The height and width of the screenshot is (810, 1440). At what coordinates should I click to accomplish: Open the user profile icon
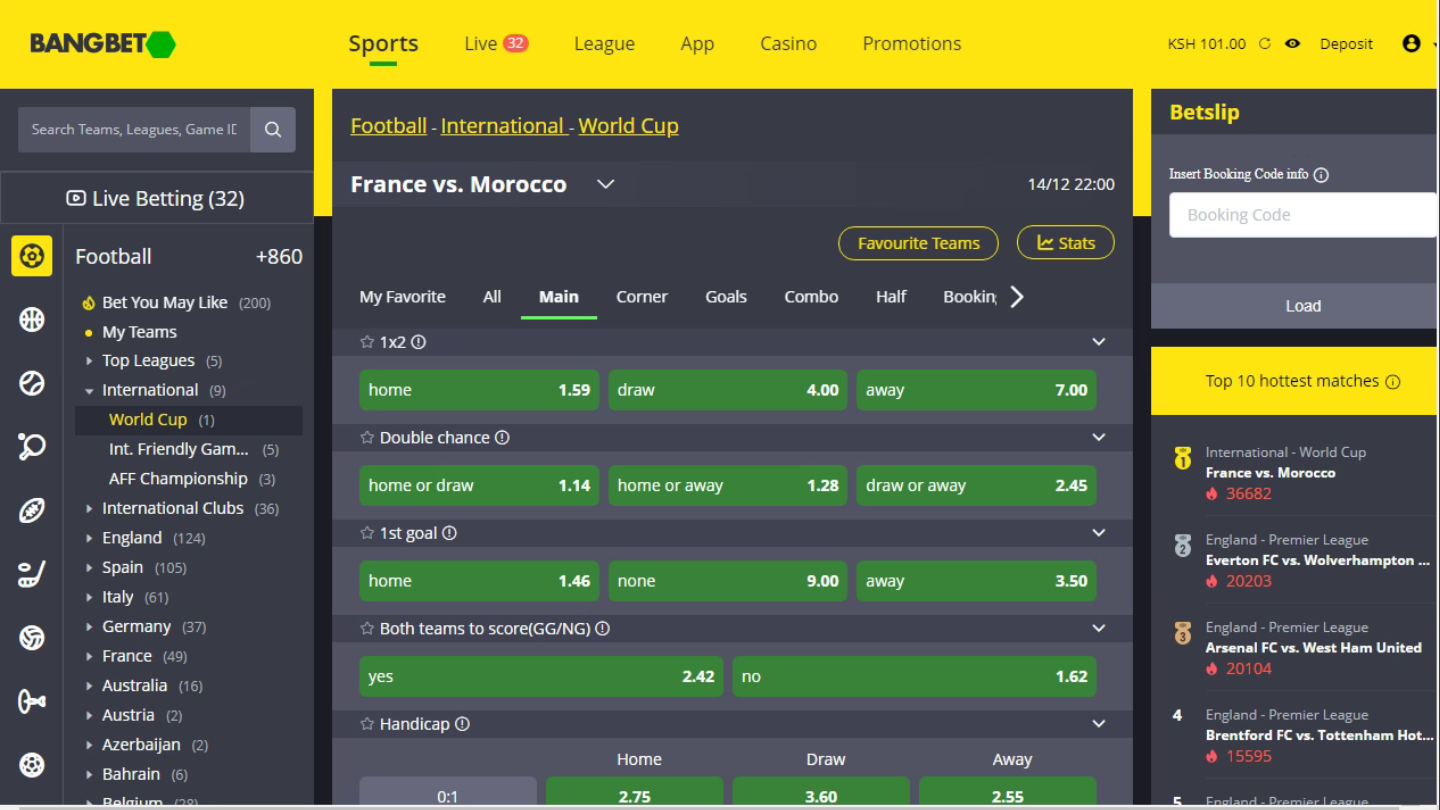(x=1411, y=44)
